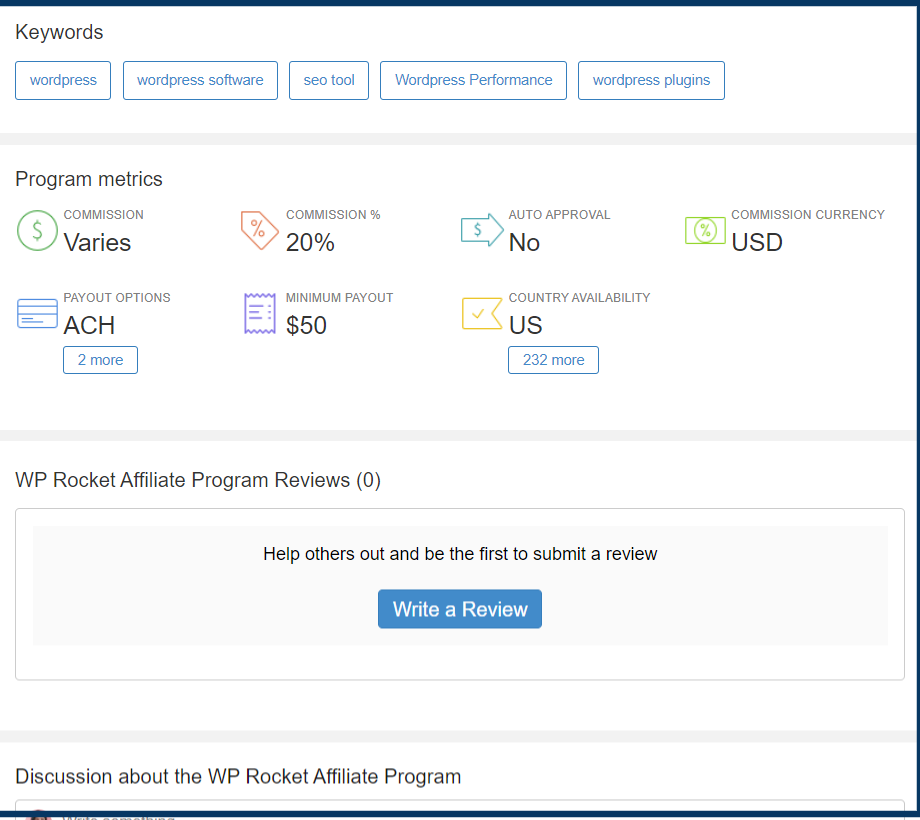Click the 'USD' commission currency value

click(x=757, y=242)
